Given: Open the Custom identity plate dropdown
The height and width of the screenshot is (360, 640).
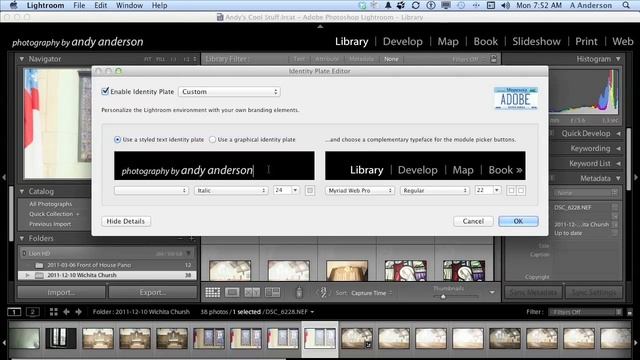Looking at the screenshot, I should (x=229, y=91).
